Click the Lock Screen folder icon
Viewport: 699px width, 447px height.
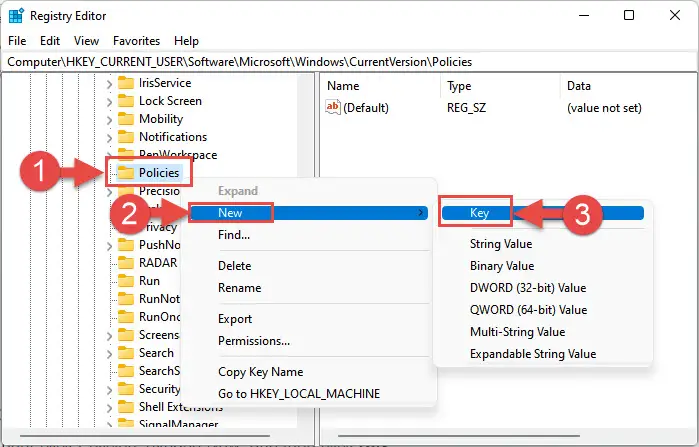click(126, 101)
